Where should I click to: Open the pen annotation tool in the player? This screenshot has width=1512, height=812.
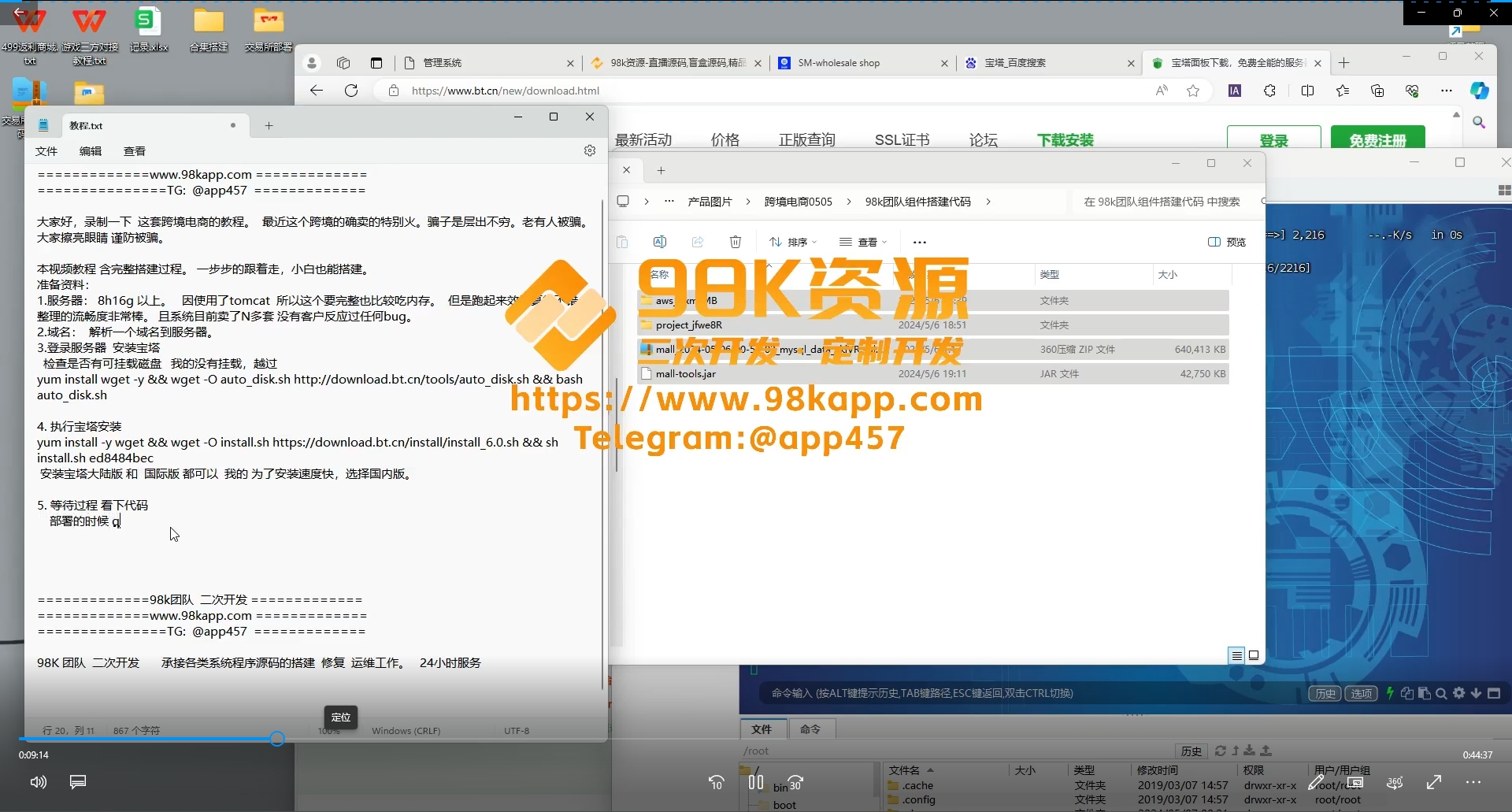pyautogui.click(x=1315, y=782)
